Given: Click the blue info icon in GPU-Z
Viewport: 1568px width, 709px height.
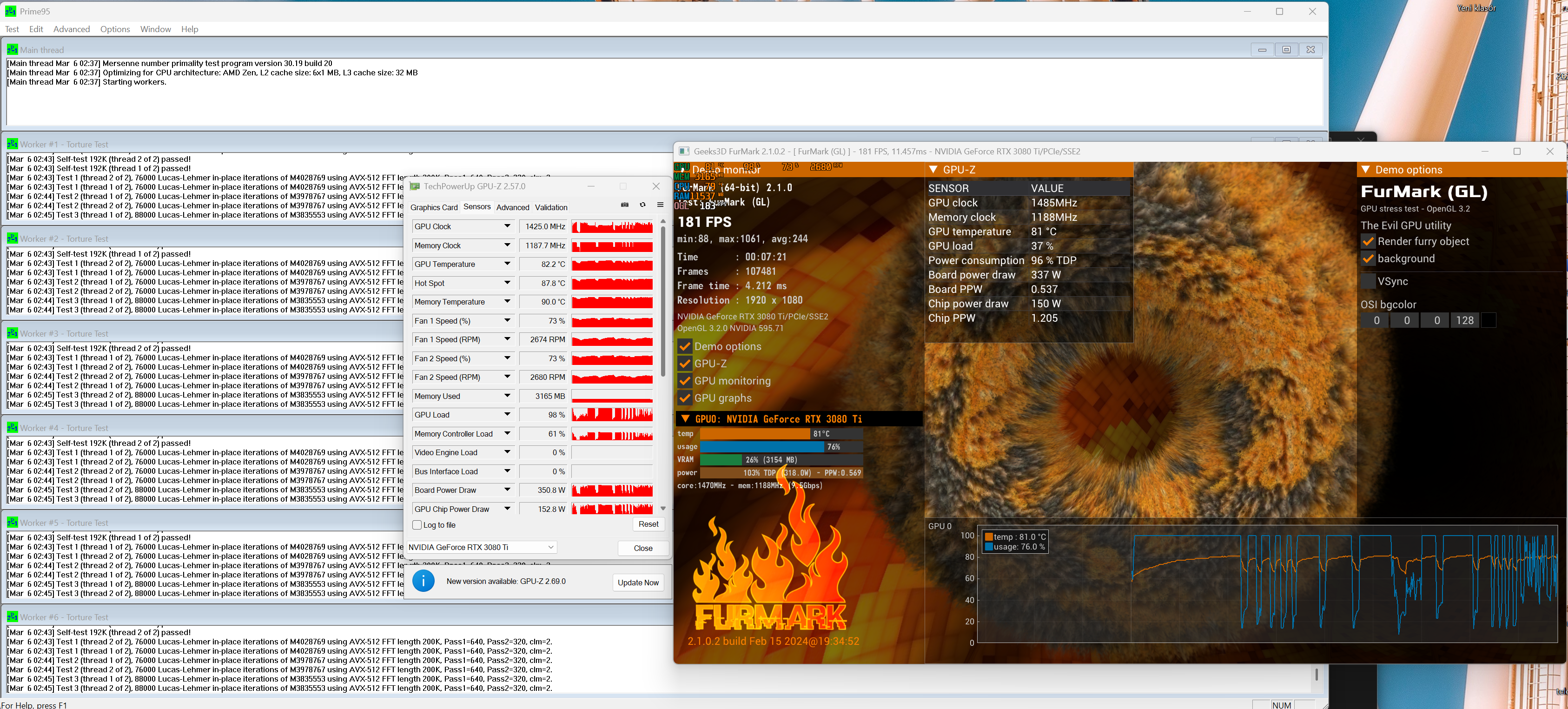Looking at the screenshot, I should point(423,581).
